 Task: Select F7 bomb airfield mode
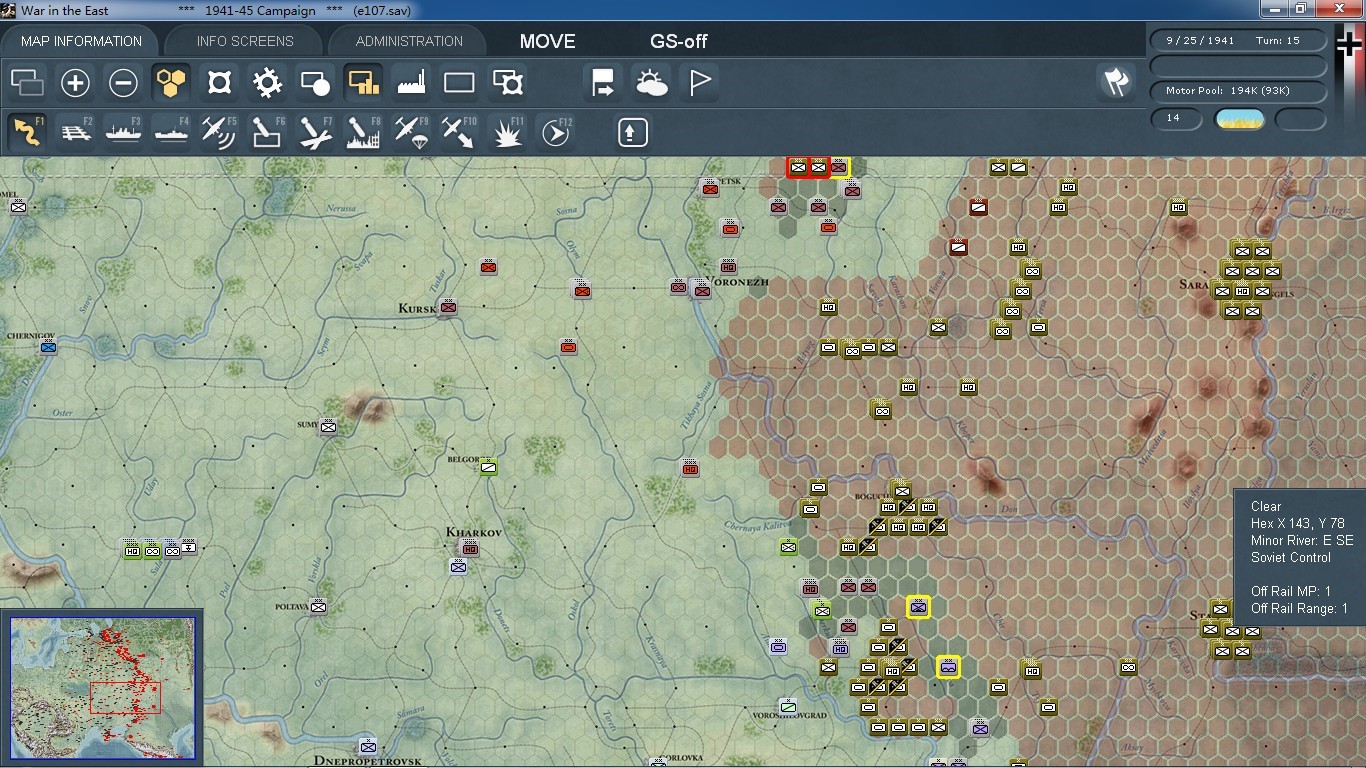315,132
